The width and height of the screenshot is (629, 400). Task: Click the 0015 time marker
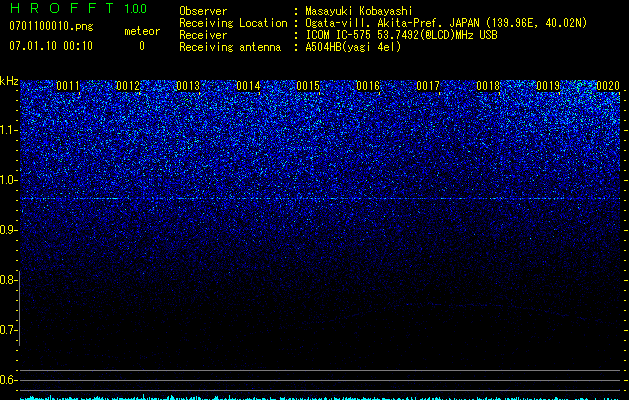308,86
